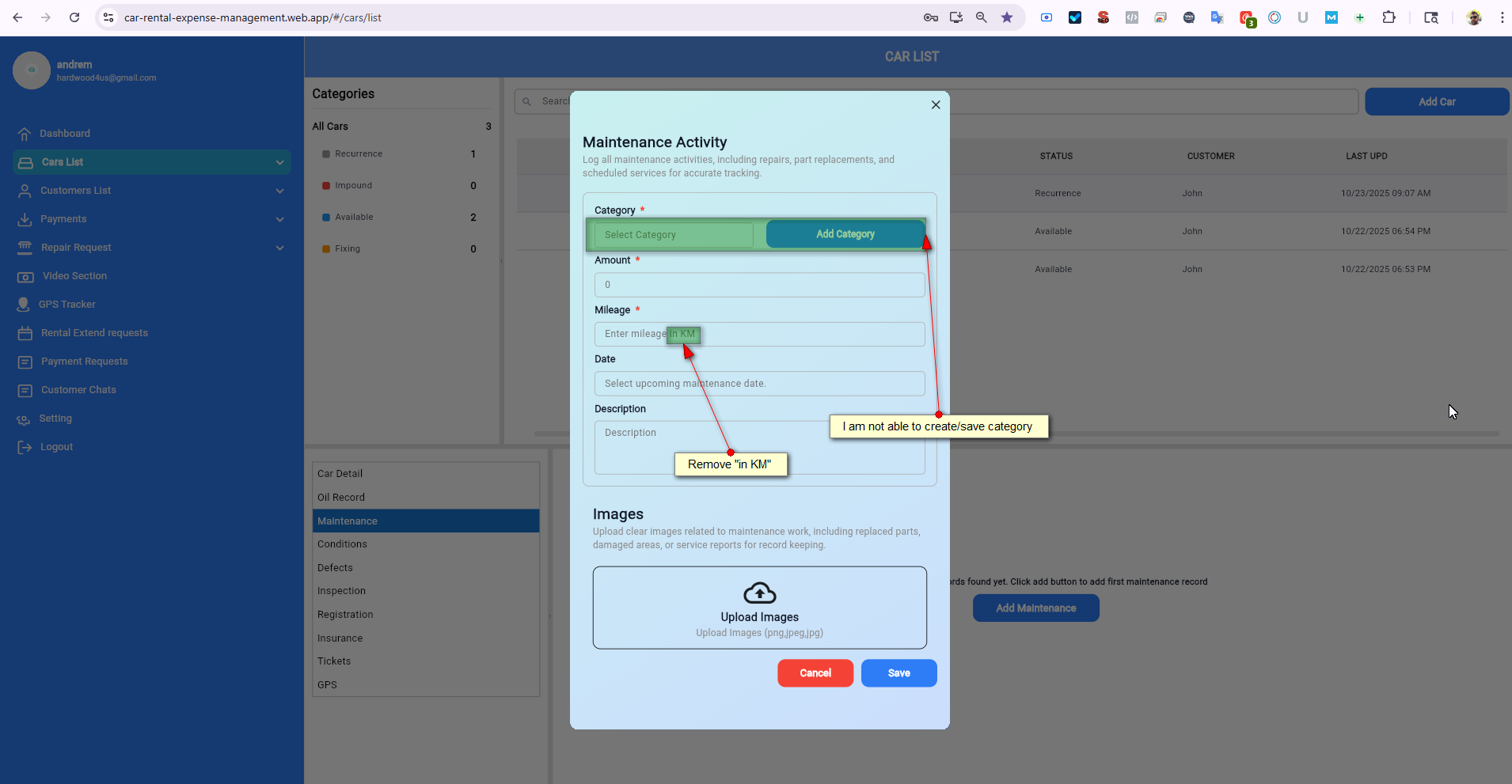This screenshot has width=1512, height=784.
Task: Click the Rental Extend requests calendar icon
Action: [25, 333]
